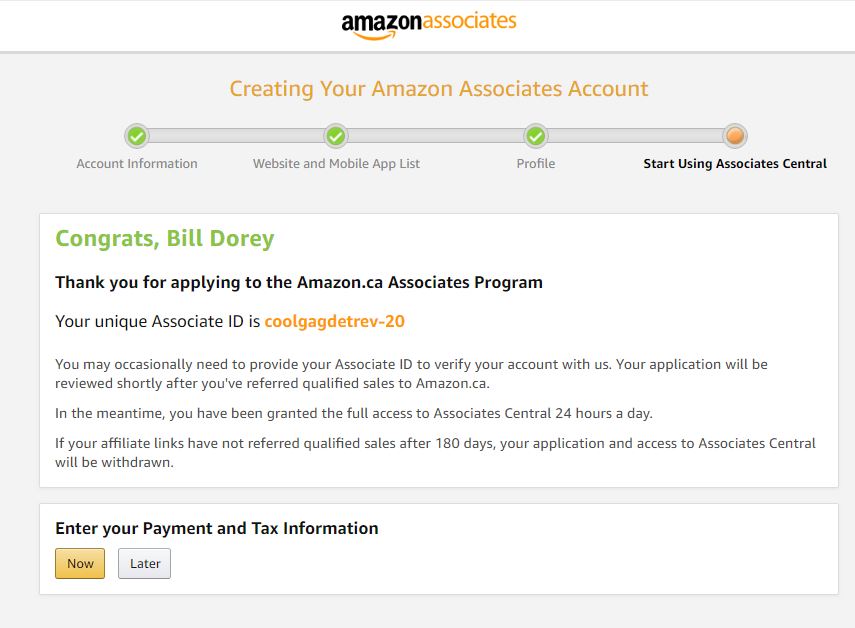855x628 pixels.
Task: Click progress bar between Profile and final step
Action: coord(635,136)
